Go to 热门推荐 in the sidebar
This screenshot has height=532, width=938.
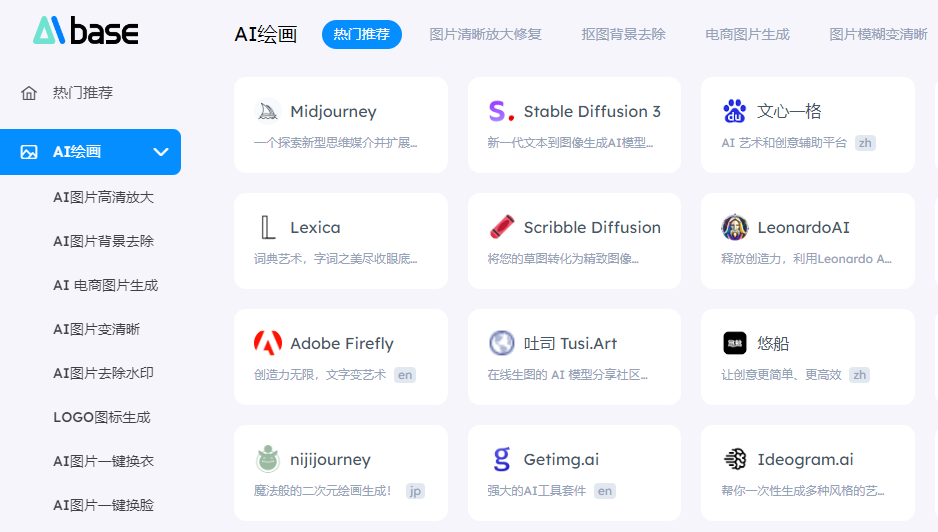(83, 93)
